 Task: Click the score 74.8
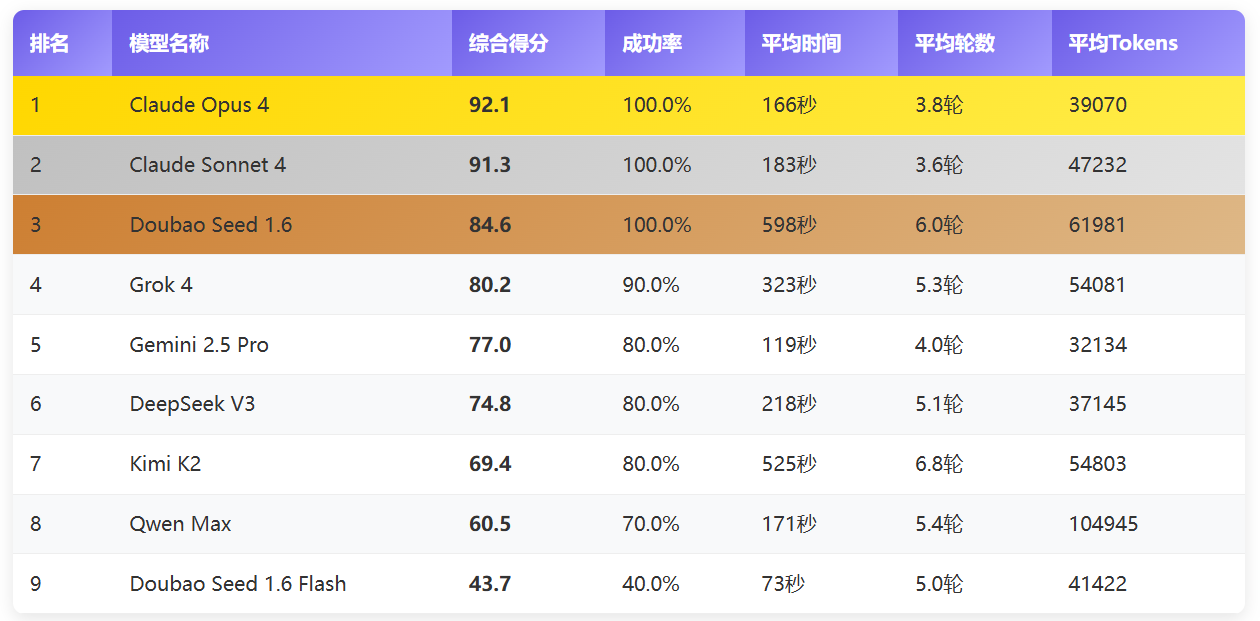[490, 404]
